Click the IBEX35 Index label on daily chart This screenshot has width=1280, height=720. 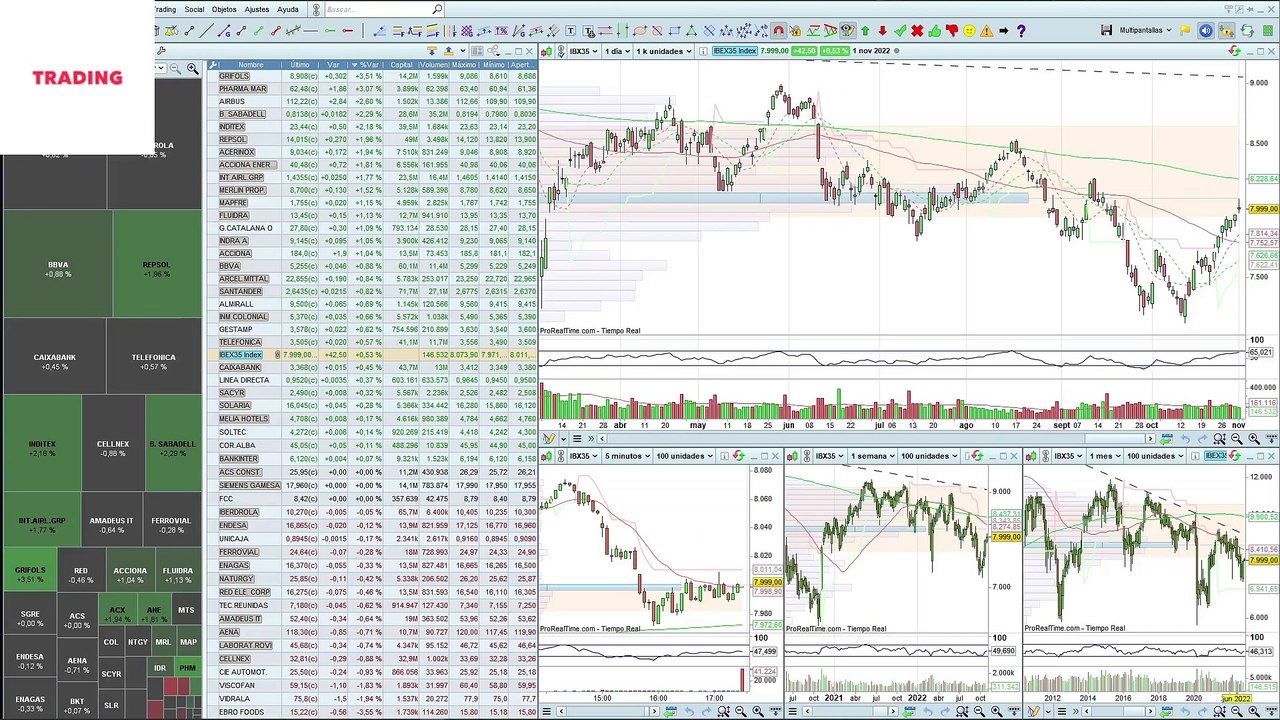click(734, 51)
